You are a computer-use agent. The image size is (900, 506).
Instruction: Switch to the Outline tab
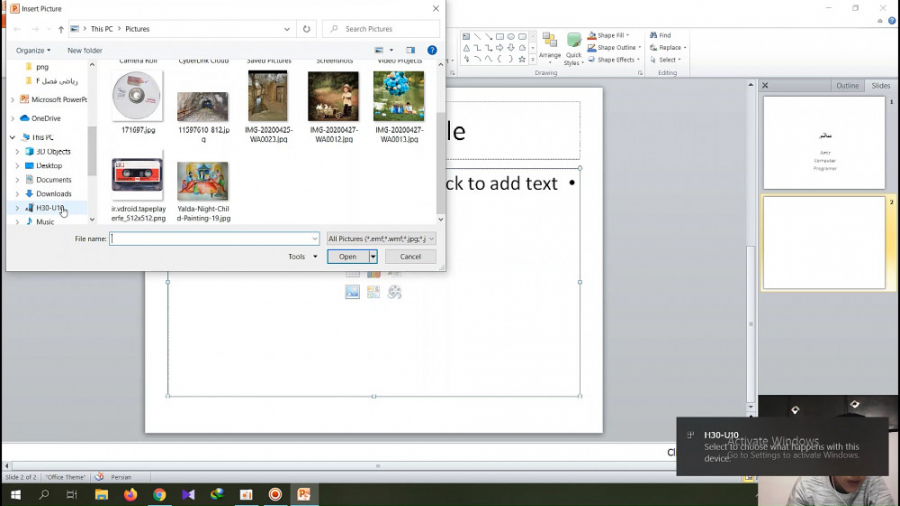(x=847, y=86)
